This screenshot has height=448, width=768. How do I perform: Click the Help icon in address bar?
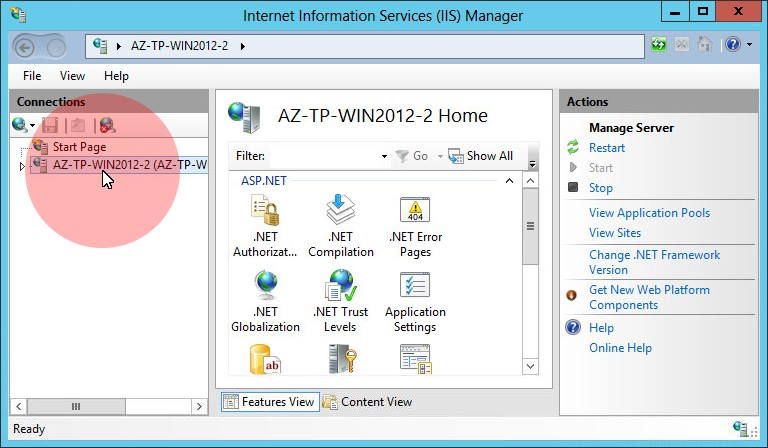[733, 45]
